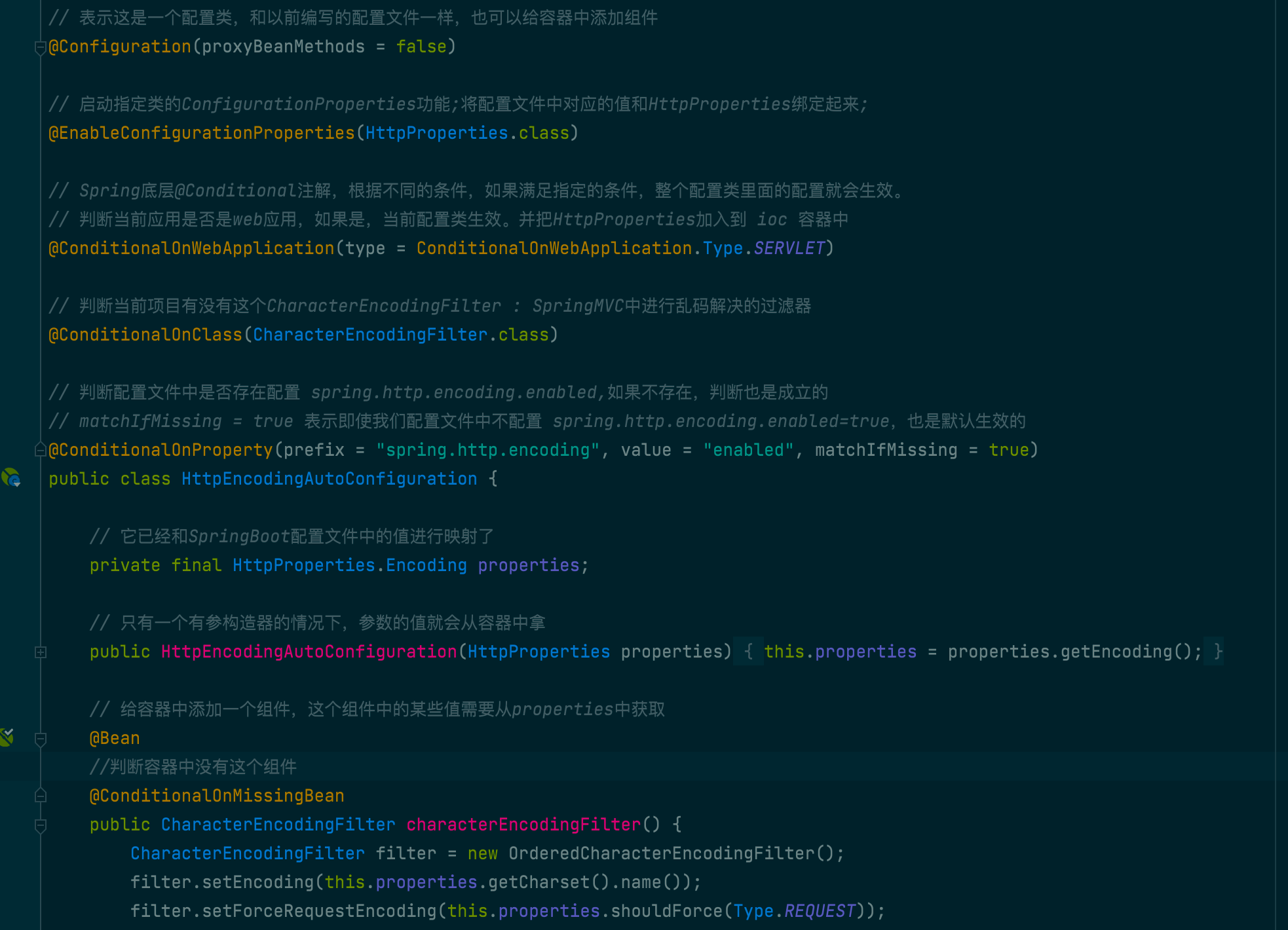Click "proxyBeanMethods" attribute name
This screenshot has height=930, width=1288.
pyautogui.click(x=283, y=46)
